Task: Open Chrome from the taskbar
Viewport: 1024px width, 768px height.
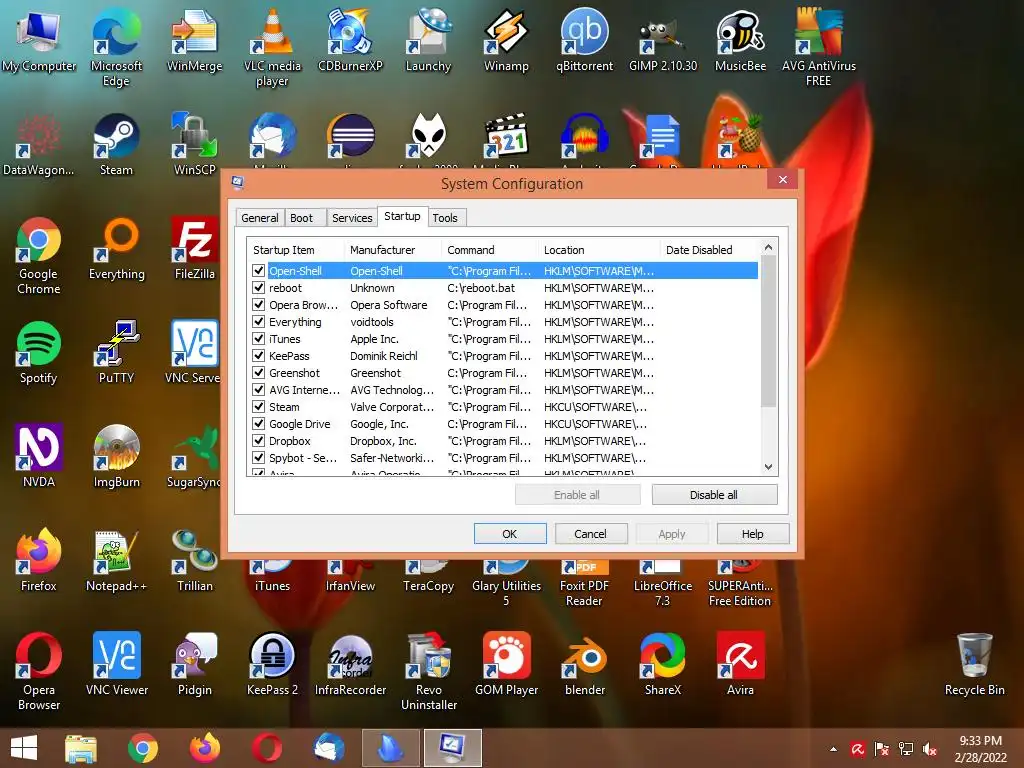Action: point(143,748)
